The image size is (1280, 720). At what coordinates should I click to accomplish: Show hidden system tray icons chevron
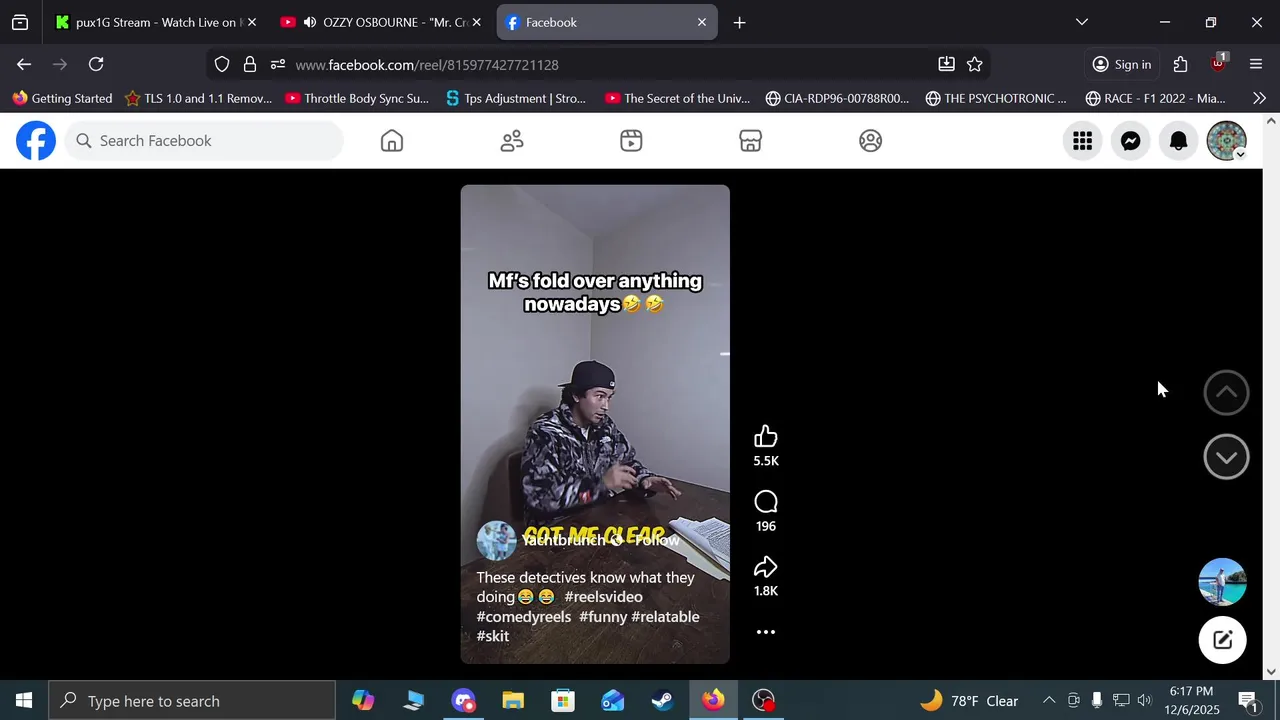point(1049,701)
